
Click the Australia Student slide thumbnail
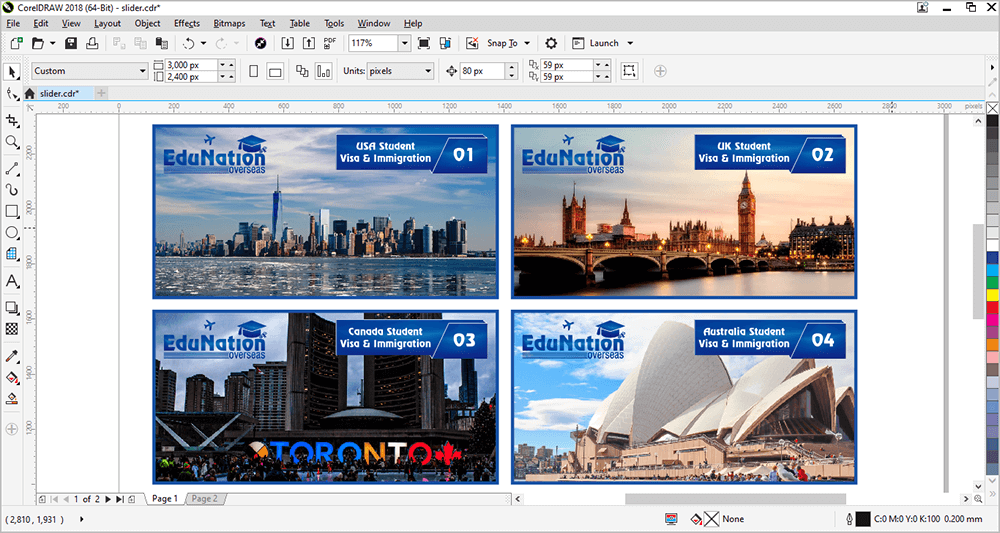[684, 397]
